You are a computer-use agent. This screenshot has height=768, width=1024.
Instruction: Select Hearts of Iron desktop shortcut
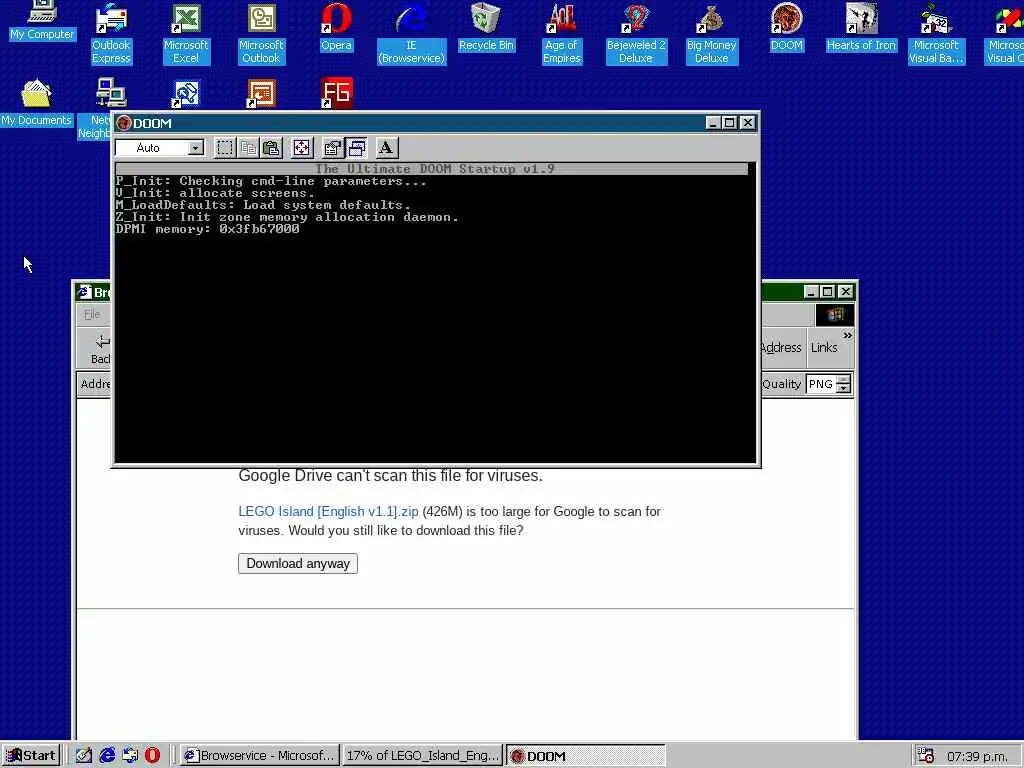point(861,27)
